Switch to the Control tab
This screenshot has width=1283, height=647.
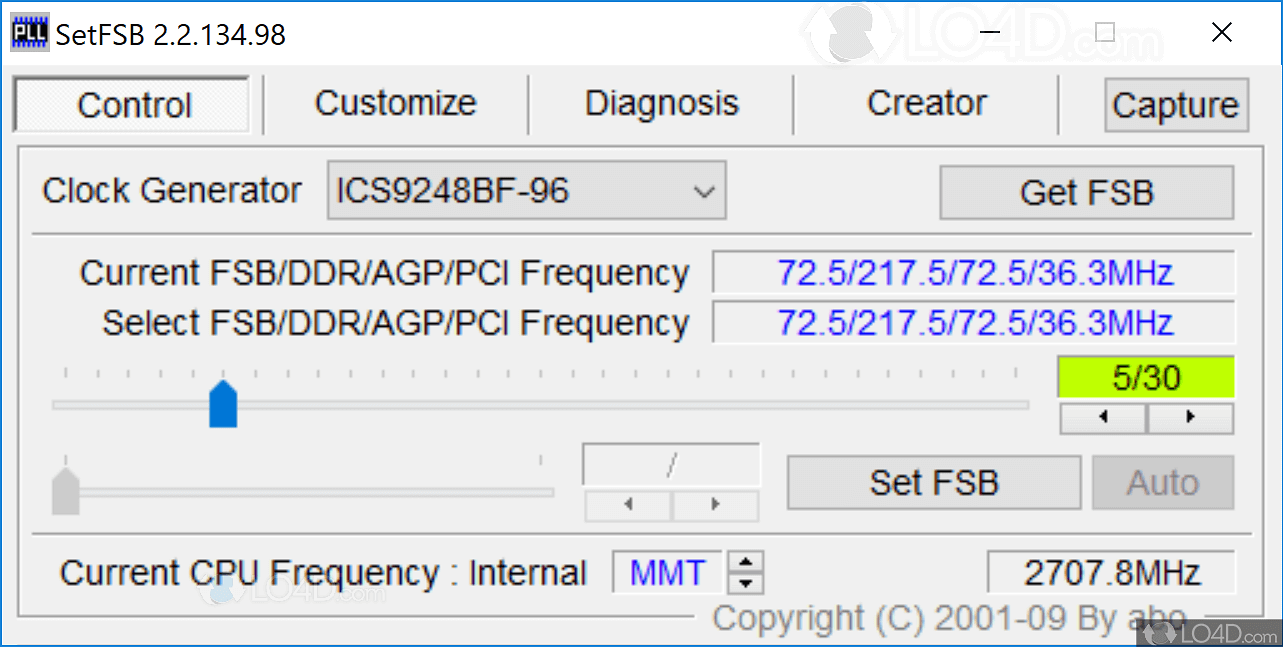click(133, 105)
